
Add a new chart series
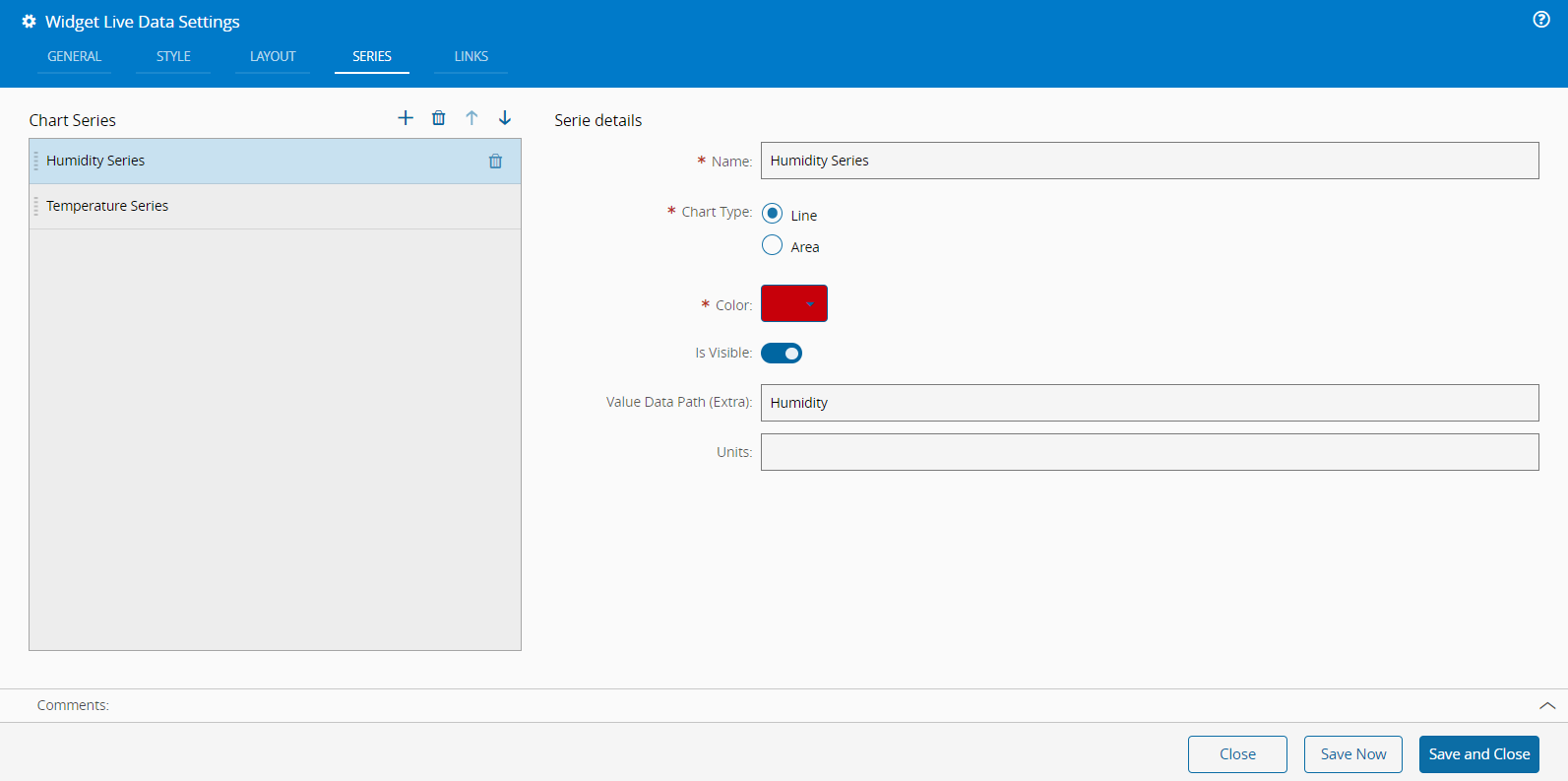tap(406, 118)
